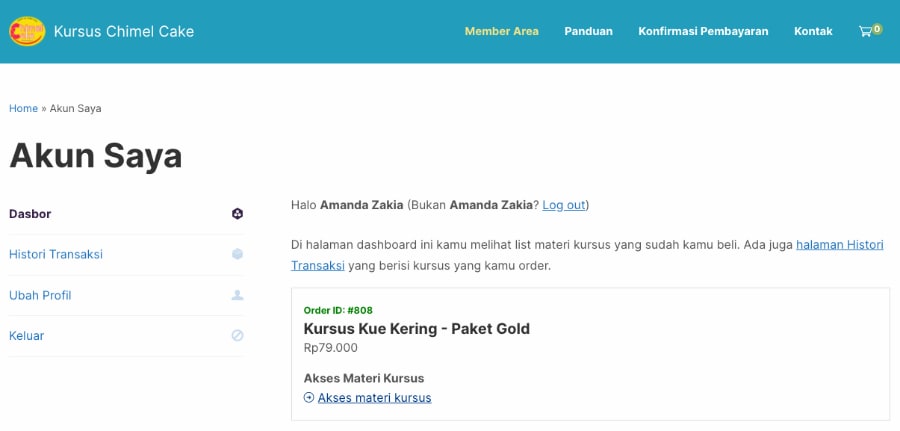Screen dimensions: 900x431
Task: Click the Log out link
Action: [x=564, y=205]
